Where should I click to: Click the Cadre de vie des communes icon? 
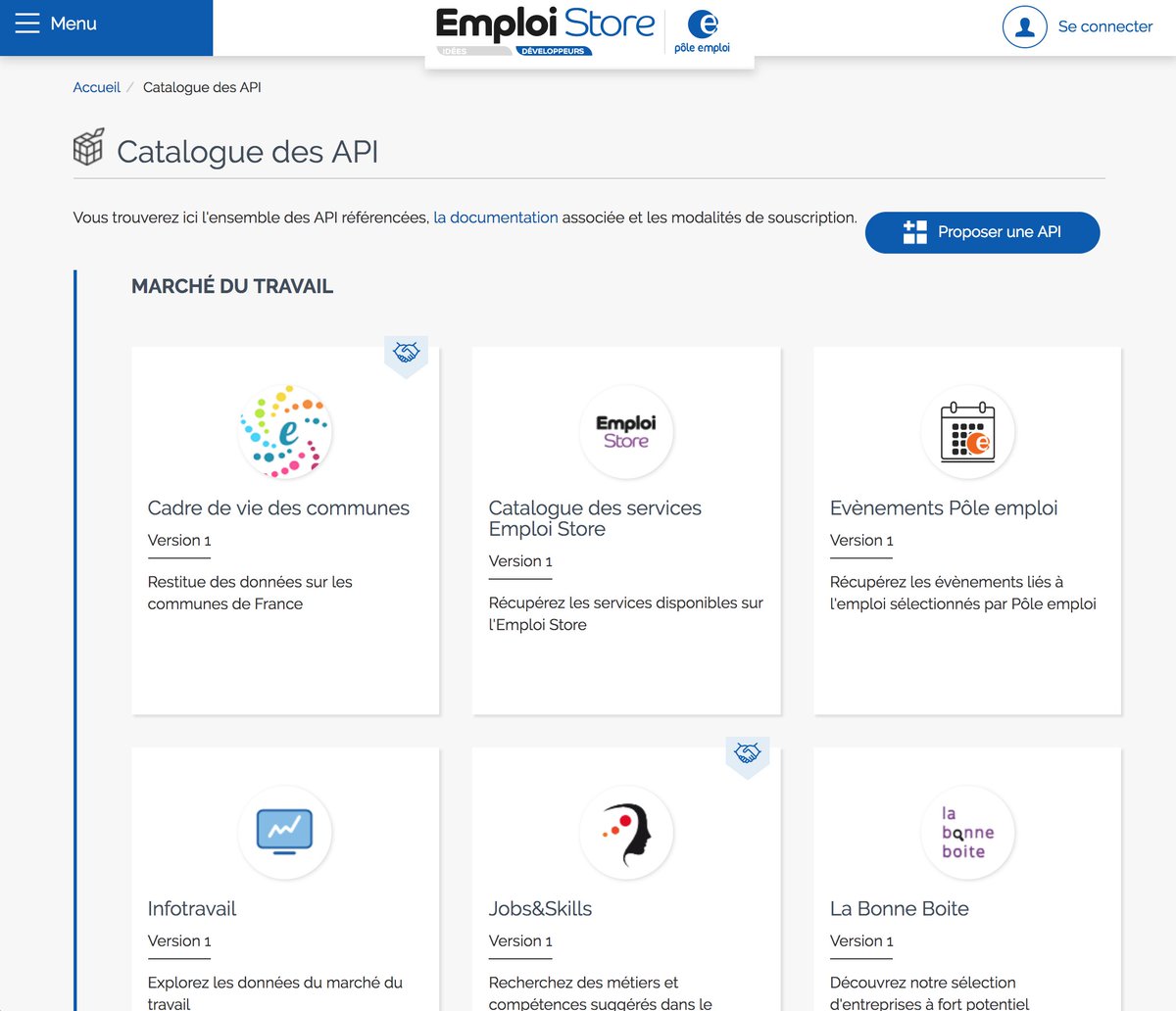click(285, 432)
